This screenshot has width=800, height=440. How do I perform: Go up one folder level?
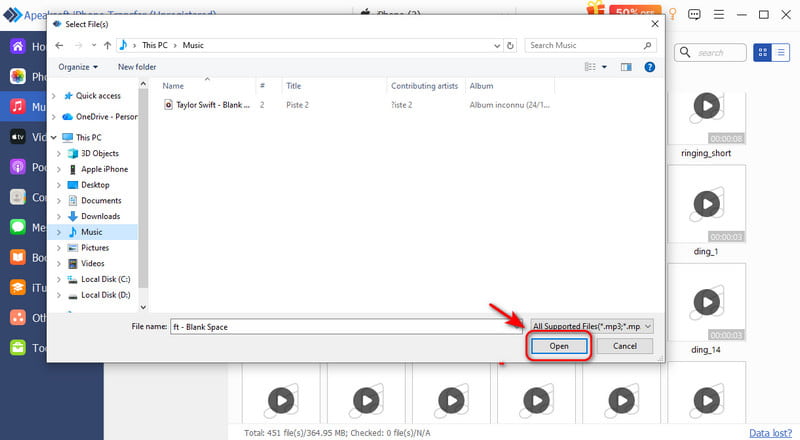pyautogui.click(x=107, y=45)
